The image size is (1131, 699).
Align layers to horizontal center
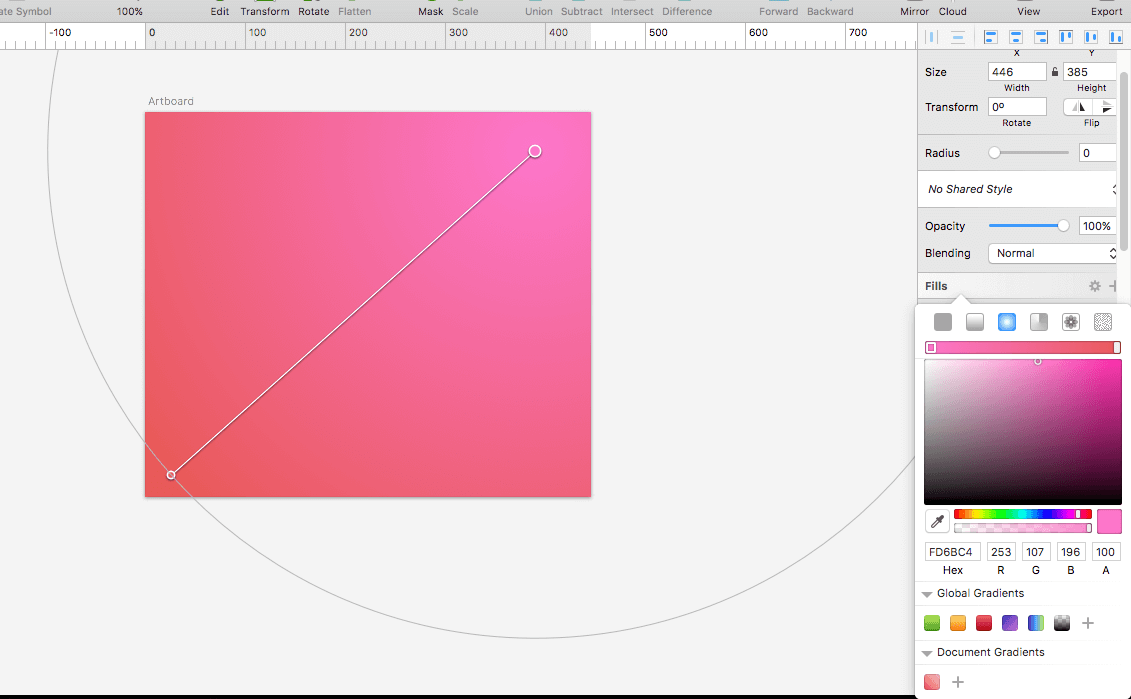pyautogui.click(x=1016, y=37)
